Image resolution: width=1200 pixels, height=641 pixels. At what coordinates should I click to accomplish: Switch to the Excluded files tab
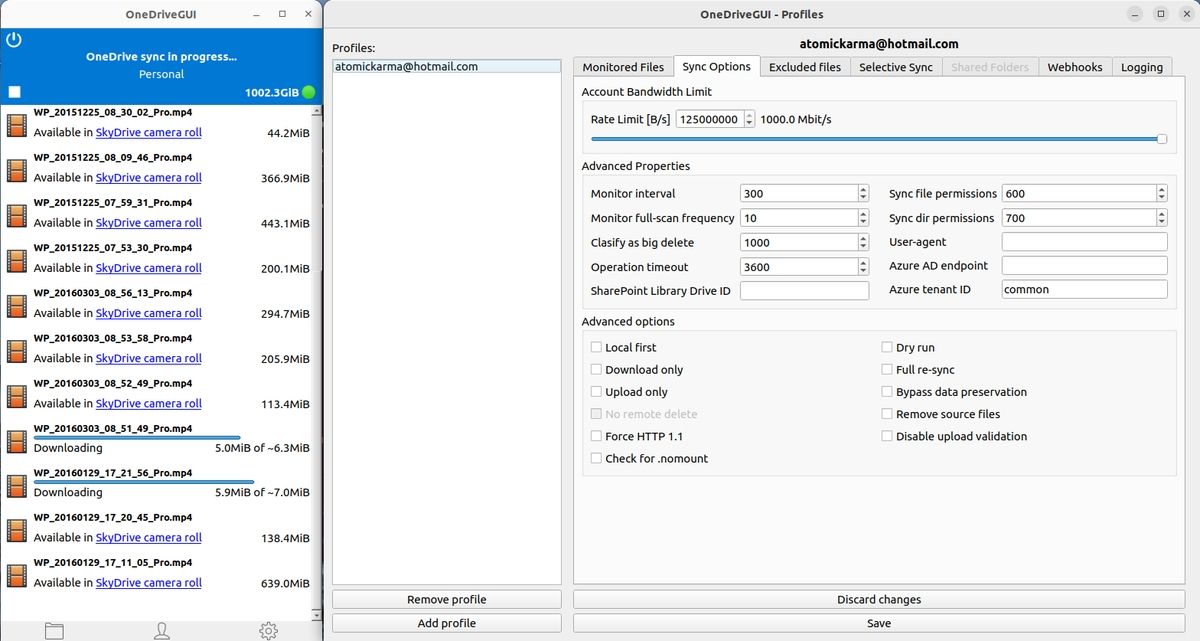(x=804, y=67)
